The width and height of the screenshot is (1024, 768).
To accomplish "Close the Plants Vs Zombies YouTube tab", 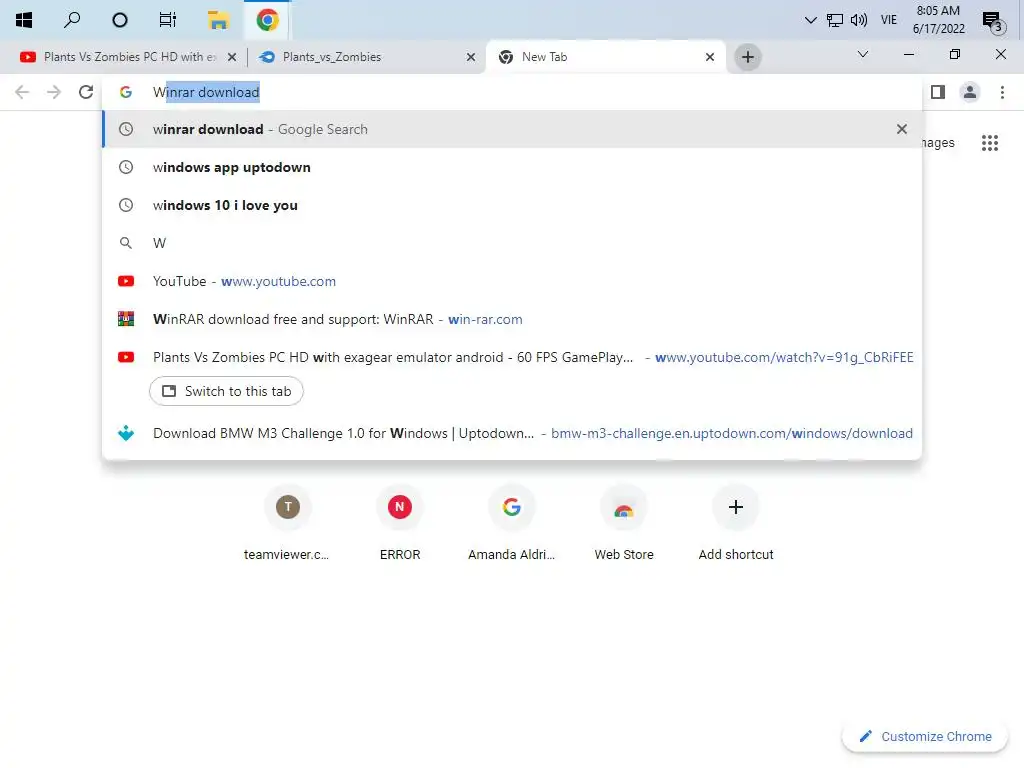I will (232, 57).
